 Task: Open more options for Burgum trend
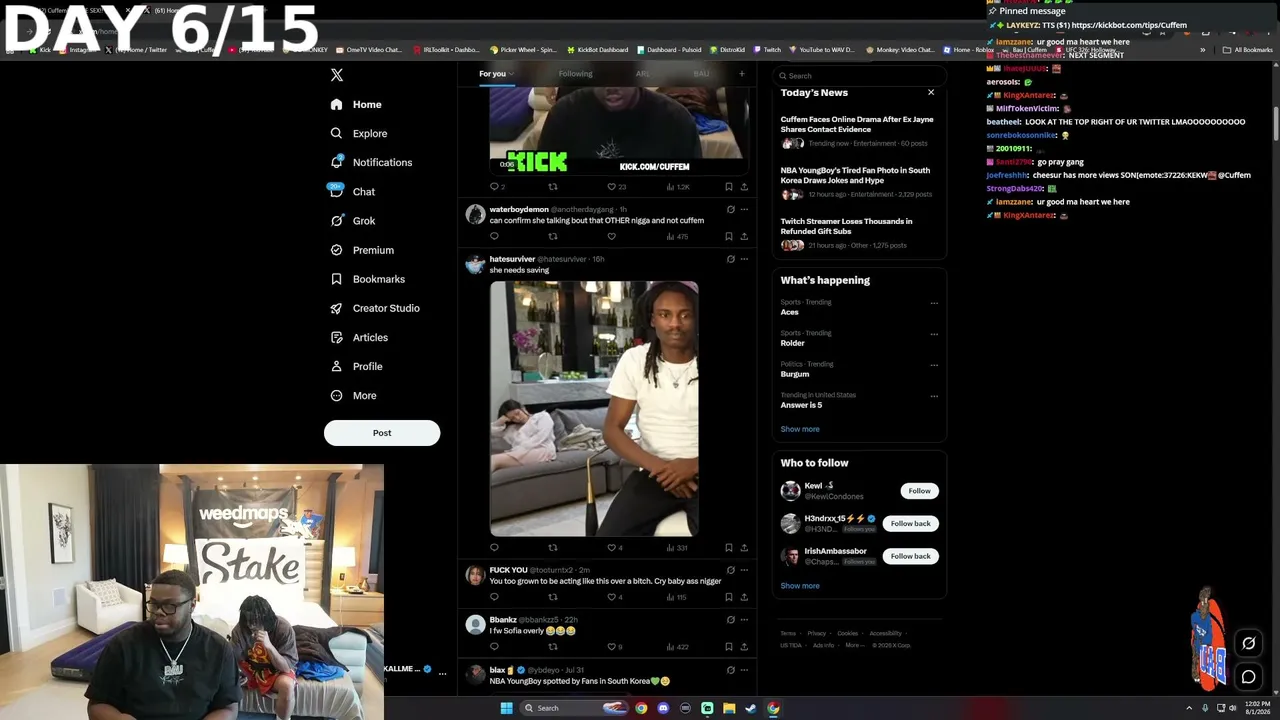click(x=934, y=365)
